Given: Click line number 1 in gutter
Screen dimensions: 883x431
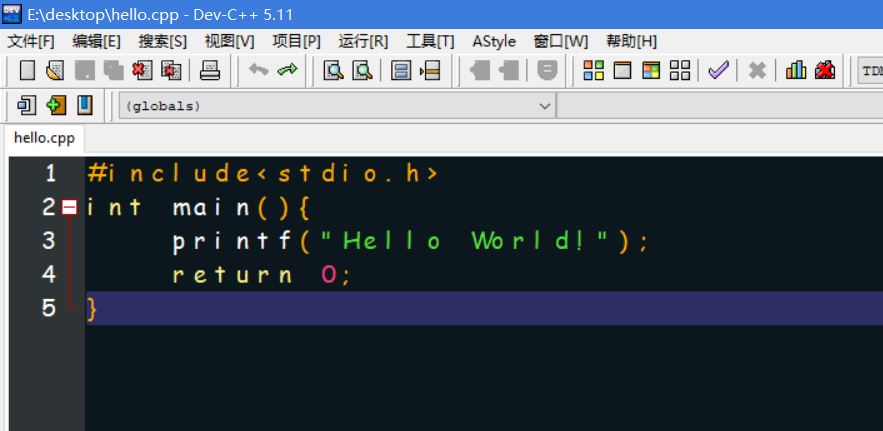Looking at the screenshot, I should pyautogui.click(x=51, y=174).
